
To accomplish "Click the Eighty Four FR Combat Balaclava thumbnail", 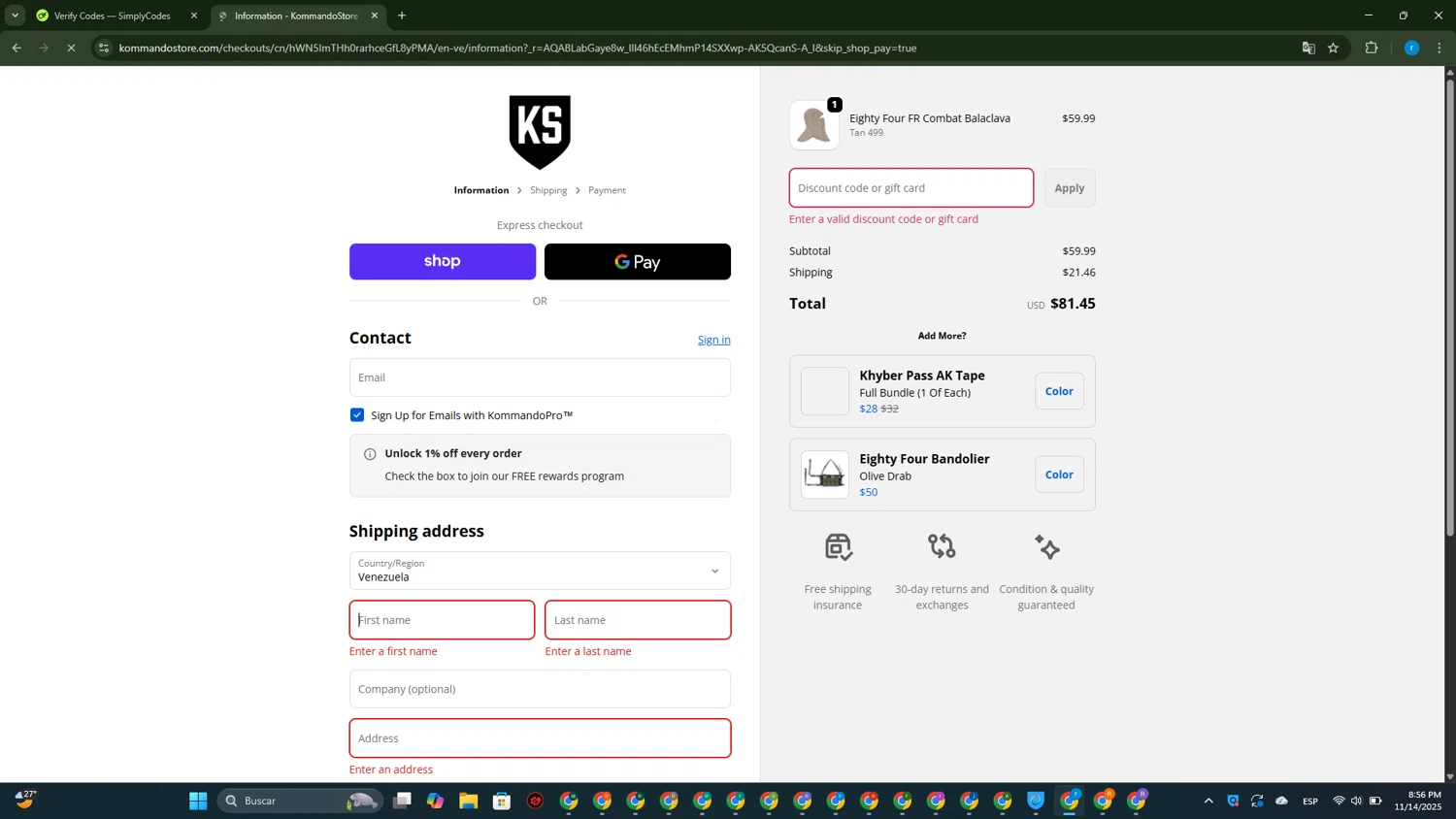I will pos(813,125).
